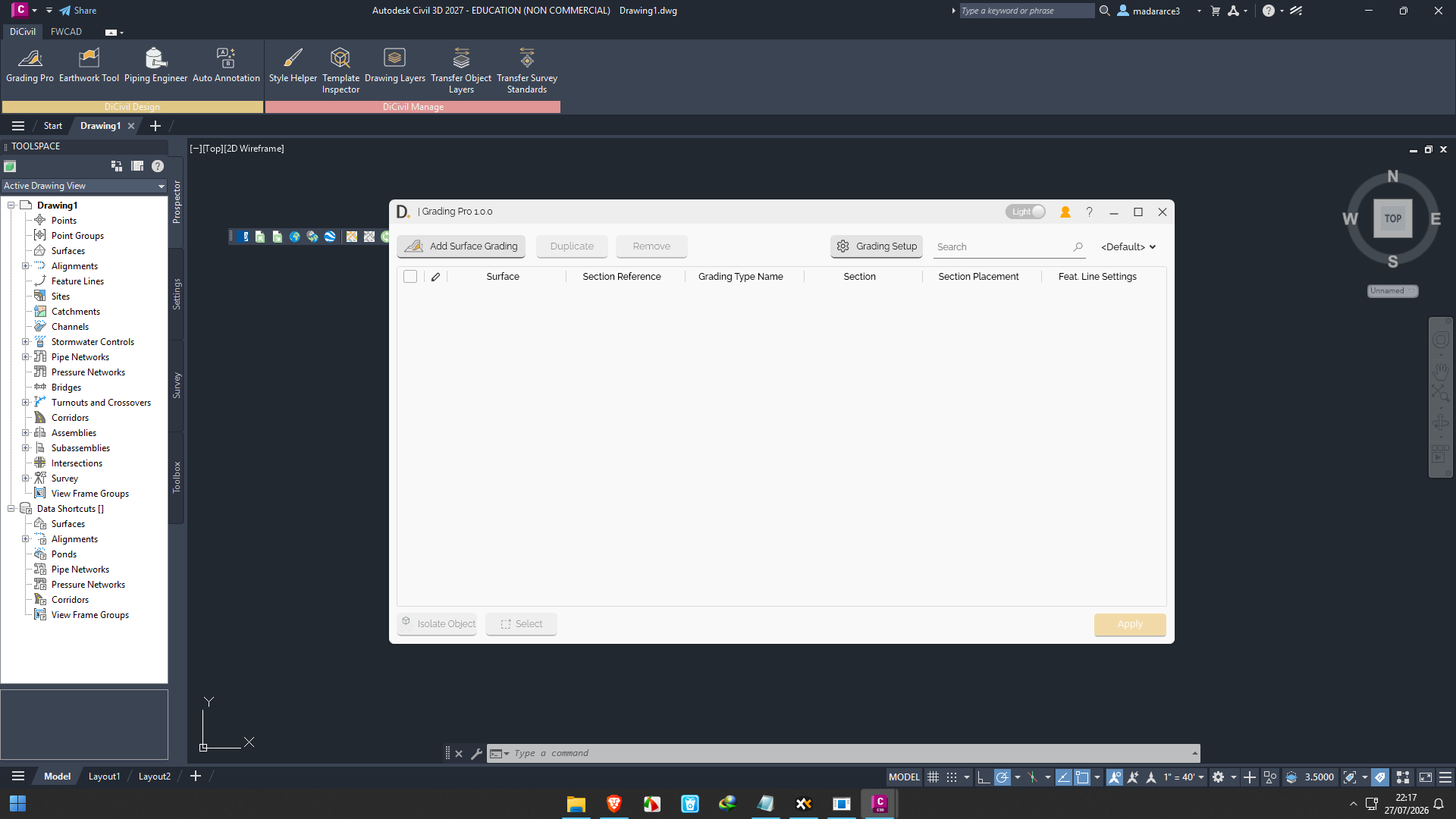Open the Settings toolspace tab
1456x819 pixels.
(177, 294)
